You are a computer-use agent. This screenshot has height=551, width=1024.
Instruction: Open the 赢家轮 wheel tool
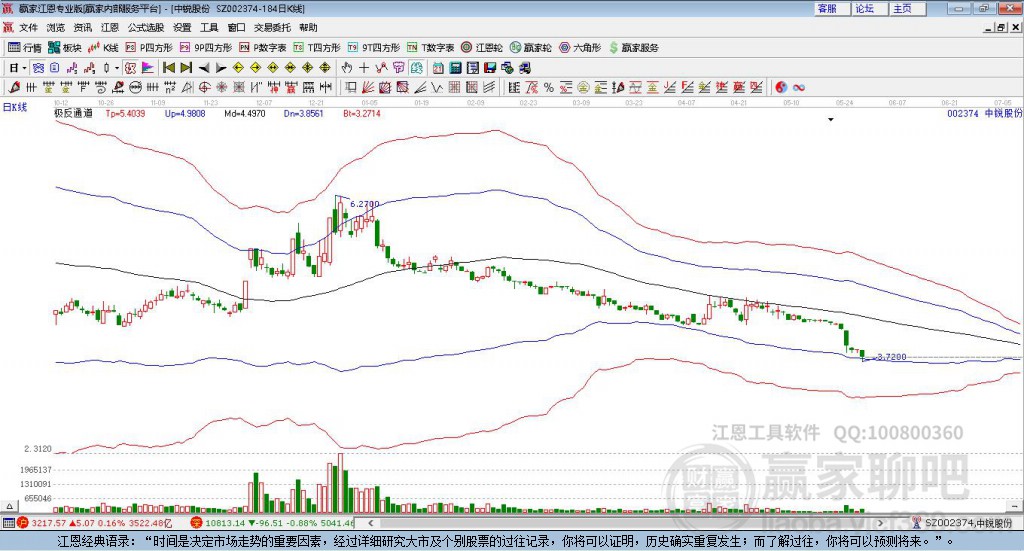[x=530, y=48]
